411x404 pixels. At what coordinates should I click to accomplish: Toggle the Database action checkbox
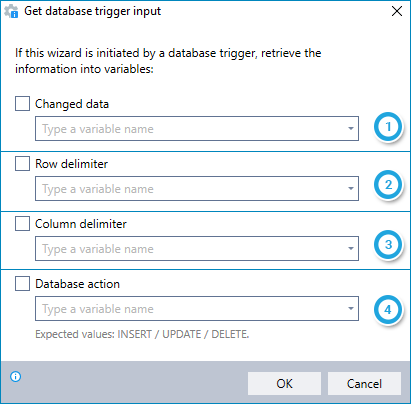22,284
